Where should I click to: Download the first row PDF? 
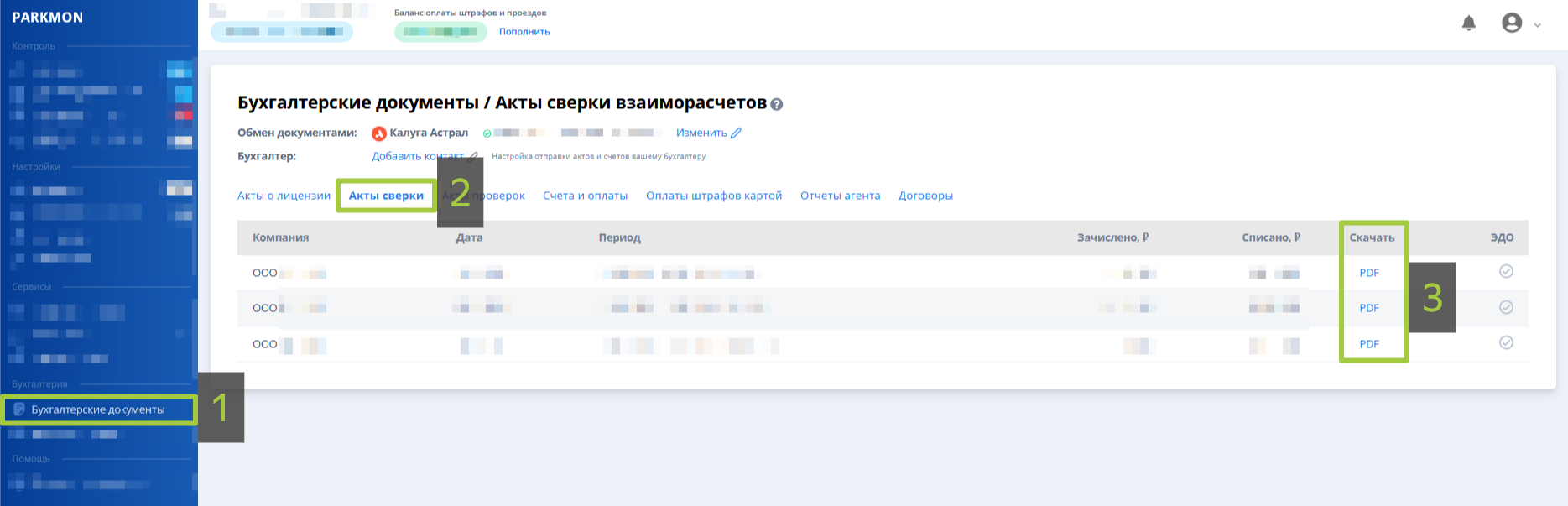click(1369, 273)
